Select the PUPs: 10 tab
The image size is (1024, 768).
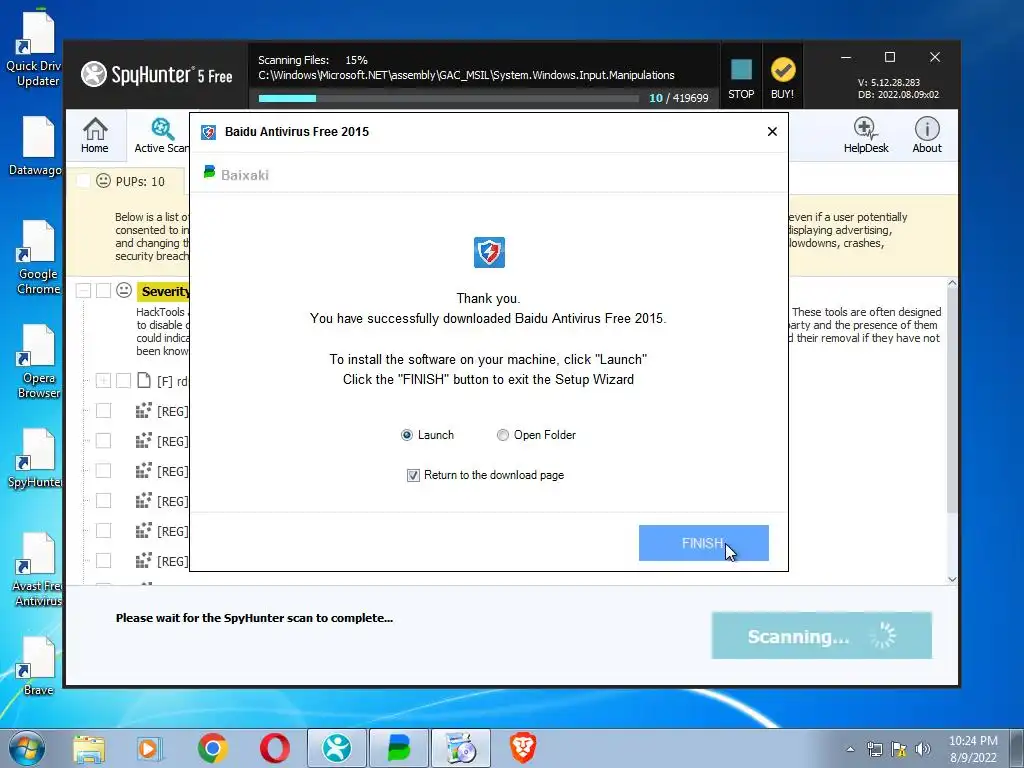click(x=126, y=181)
